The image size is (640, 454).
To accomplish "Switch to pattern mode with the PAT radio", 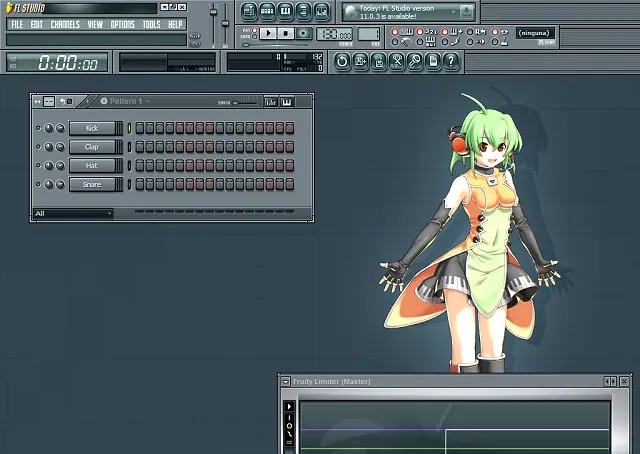I will coord(255,31).
